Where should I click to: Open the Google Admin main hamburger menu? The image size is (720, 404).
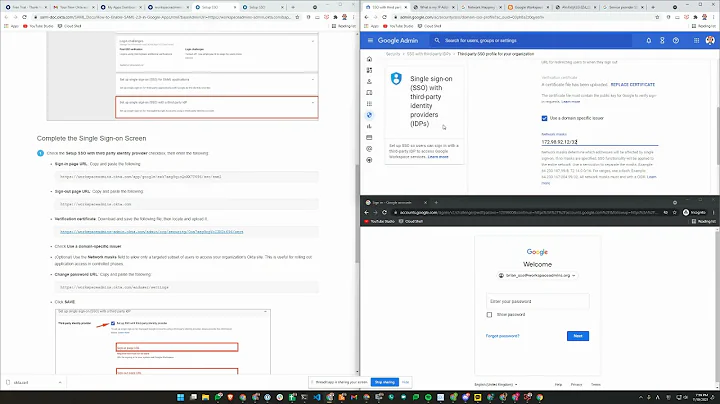click(x=370, y=40)
